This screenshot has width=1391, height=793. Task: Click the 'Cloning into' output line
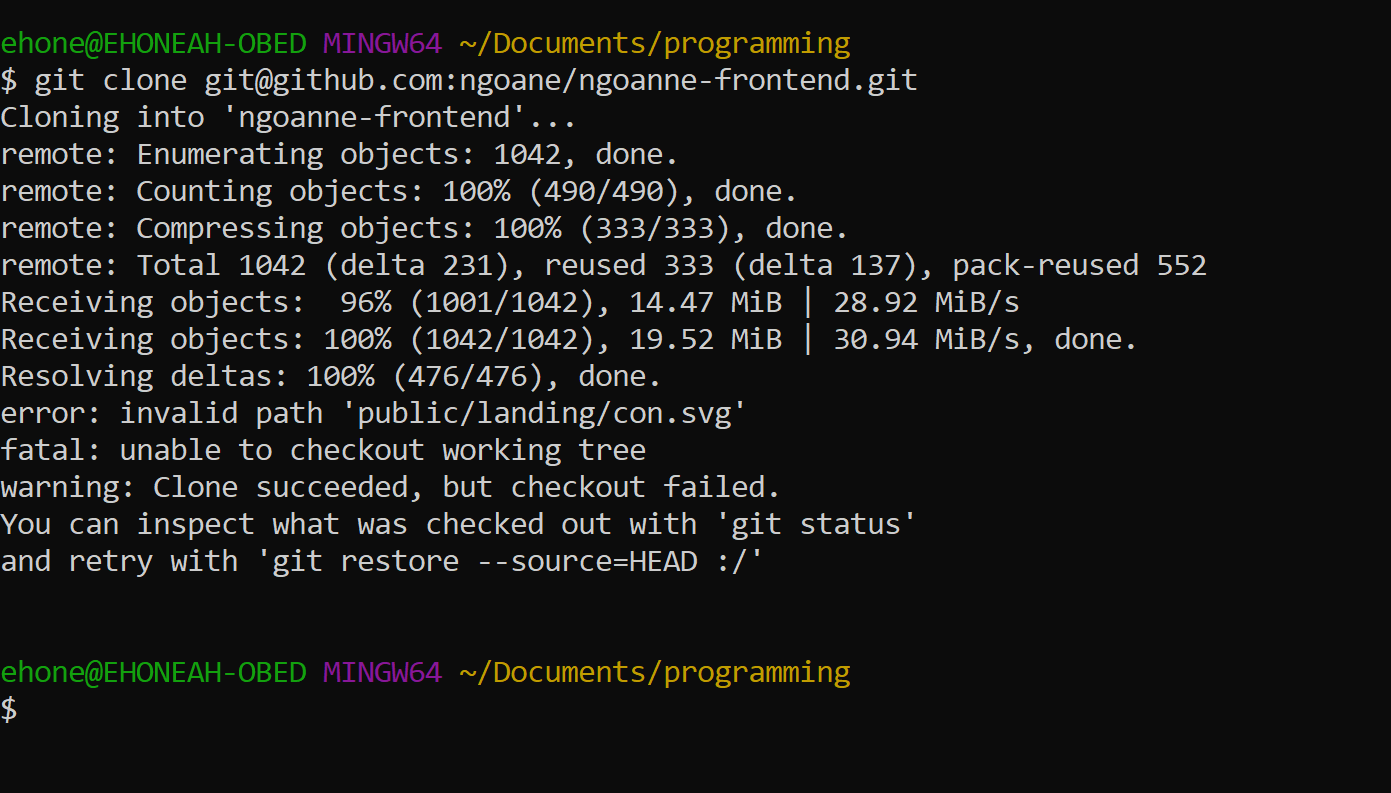289,117
